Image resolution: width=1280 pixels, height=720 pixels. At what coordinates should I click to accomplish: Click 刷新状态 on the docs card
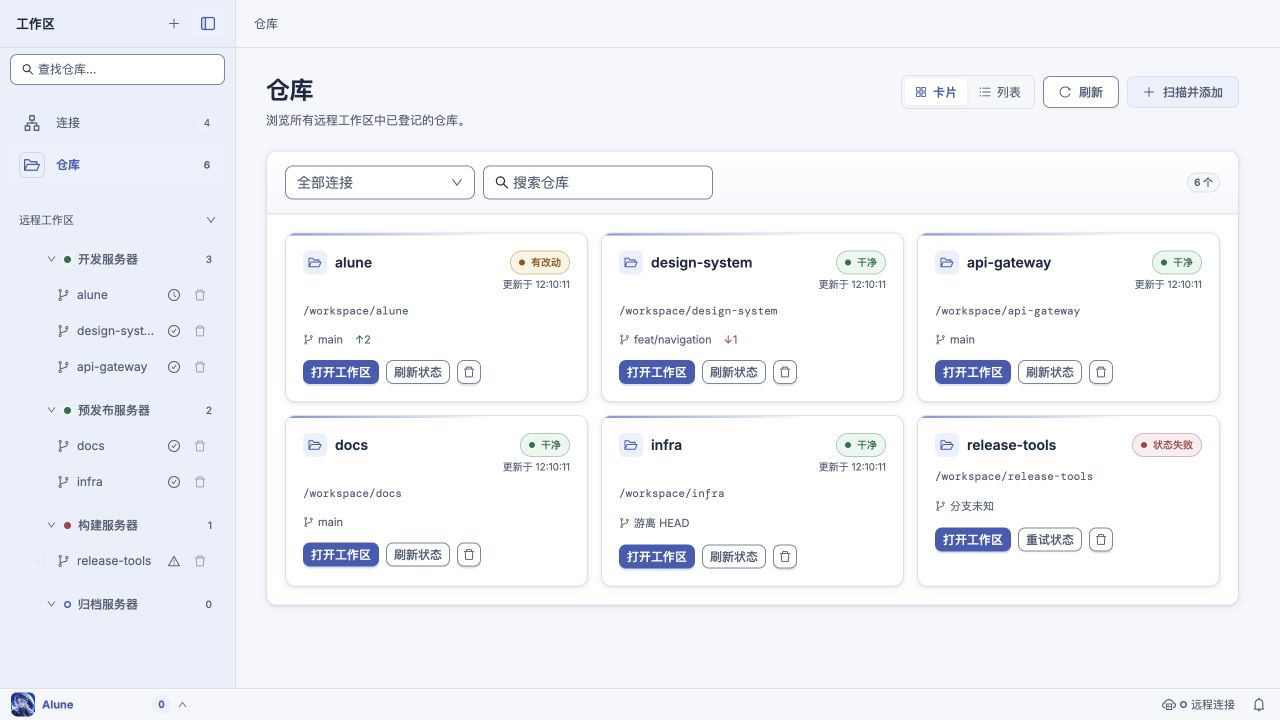(418, 554)
